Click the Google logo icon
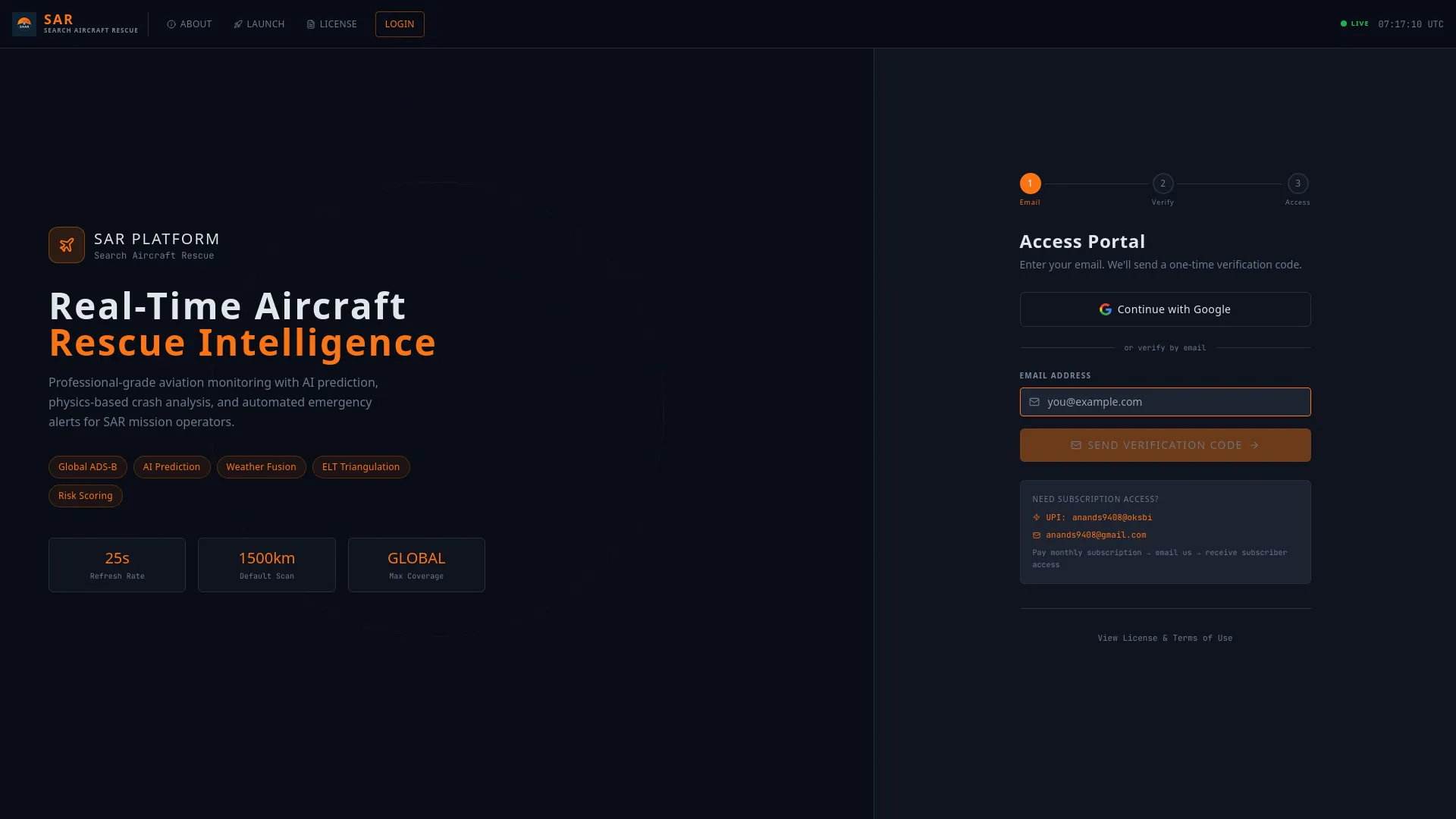This screenshot has height=819, width=1456. [1106, 309]
